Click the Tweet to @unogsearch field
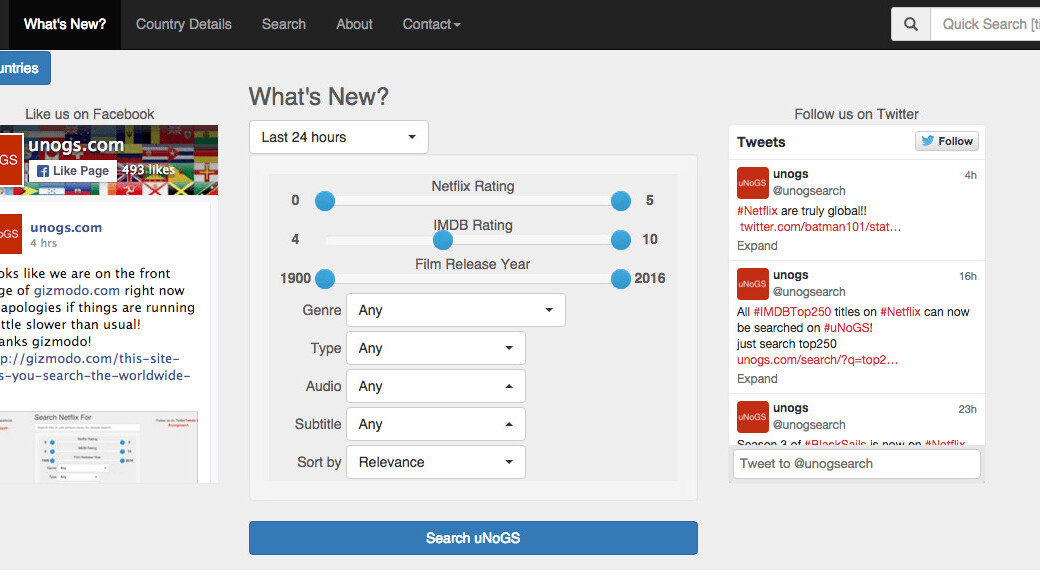 [856, 463]
